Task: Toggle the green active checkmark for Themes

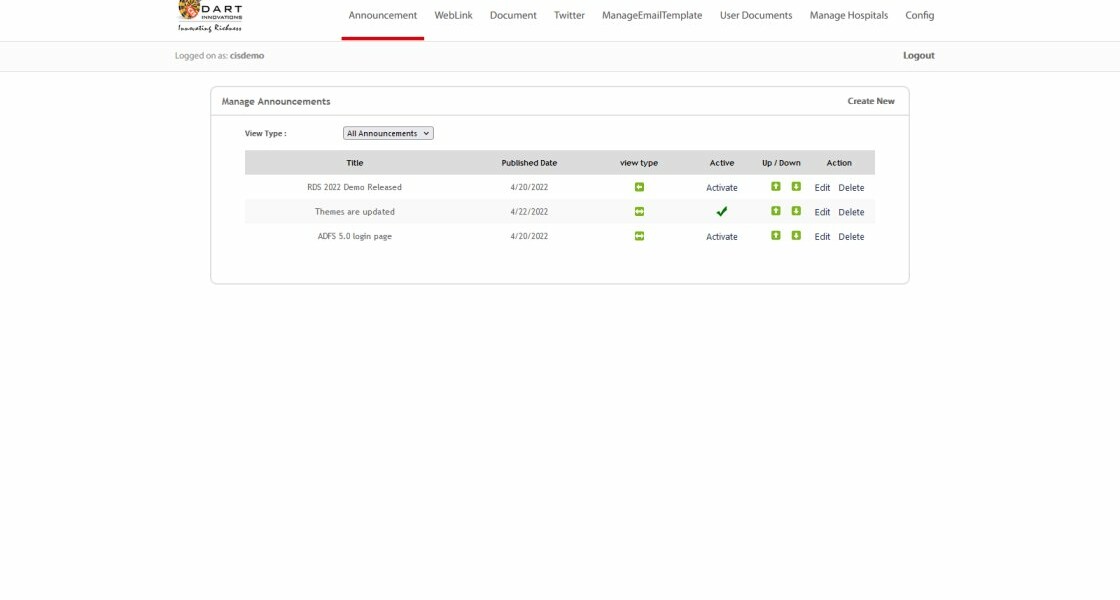Action: coord(721,212)
